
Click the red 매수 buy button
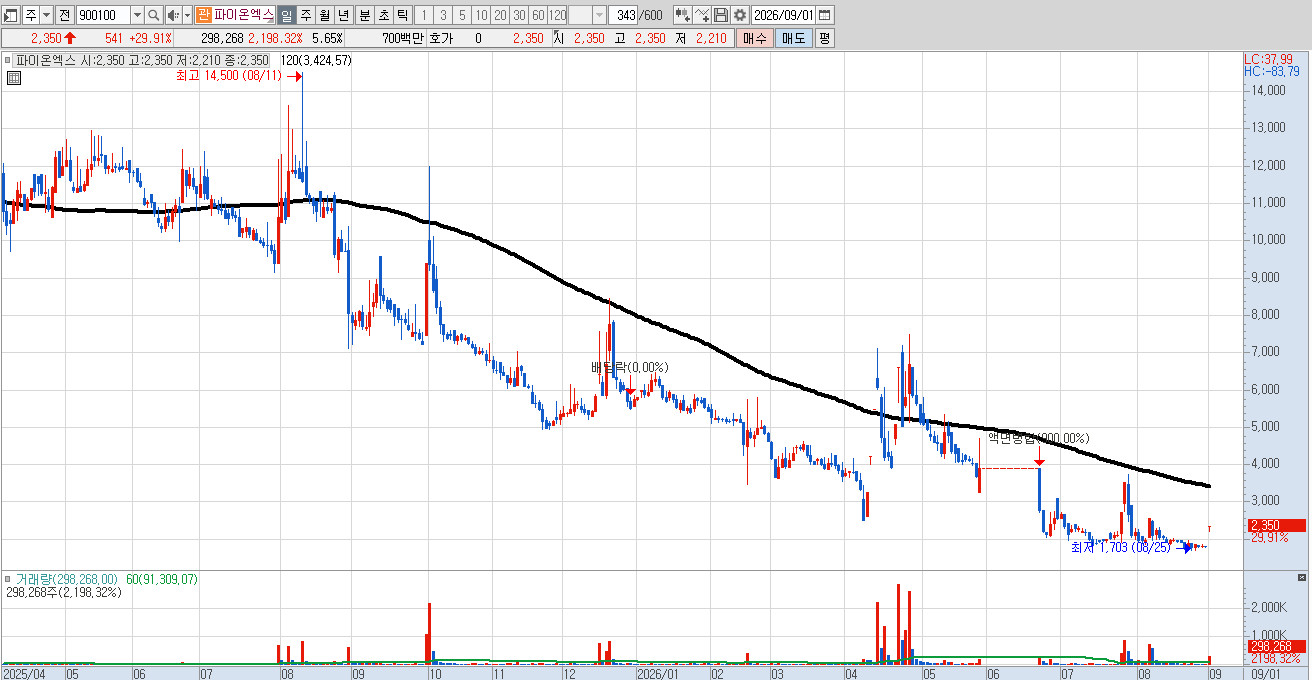click(754, 38)
